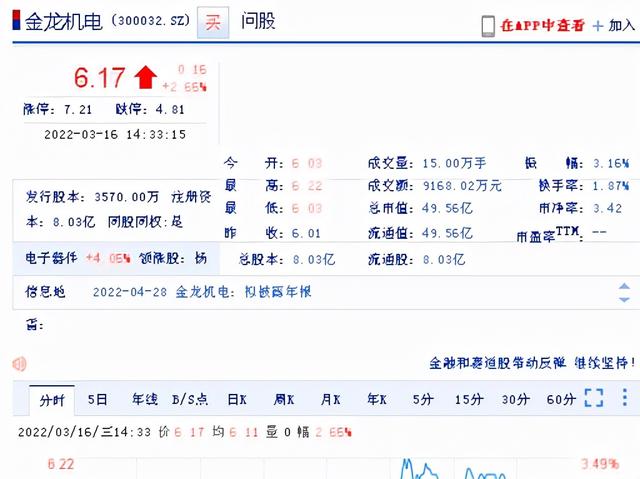Click the stock name 金龙机电

[63, 21]
